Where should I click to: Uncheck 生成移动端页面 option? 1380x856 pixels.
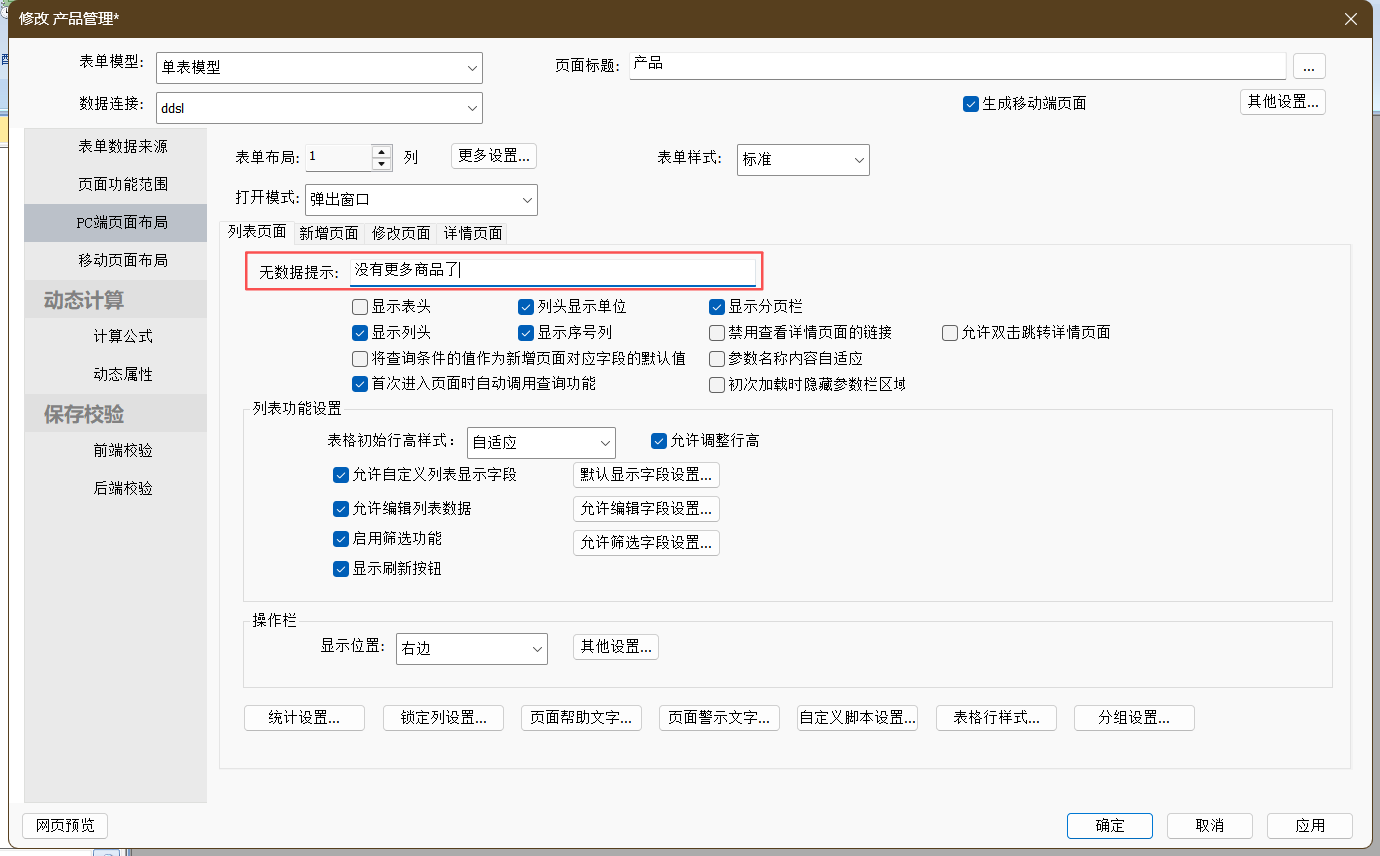pyautogui.click(x=970, y=104)
